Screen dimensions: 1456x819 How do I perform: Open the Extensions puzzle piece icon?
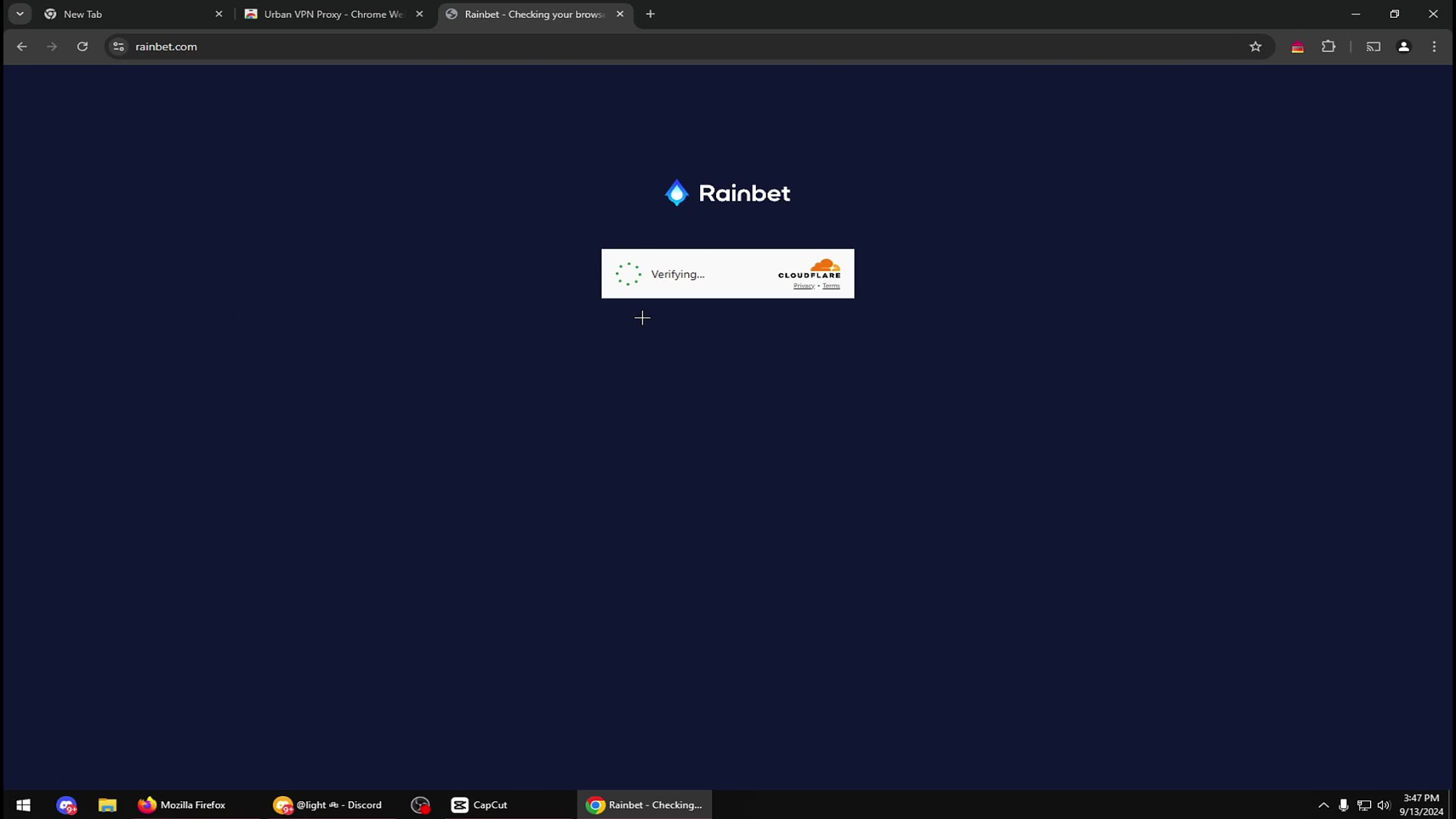(1329, 47)
